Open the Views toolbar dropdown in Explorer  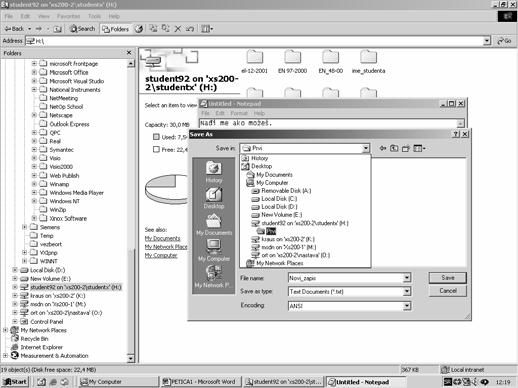pos(207,29)
